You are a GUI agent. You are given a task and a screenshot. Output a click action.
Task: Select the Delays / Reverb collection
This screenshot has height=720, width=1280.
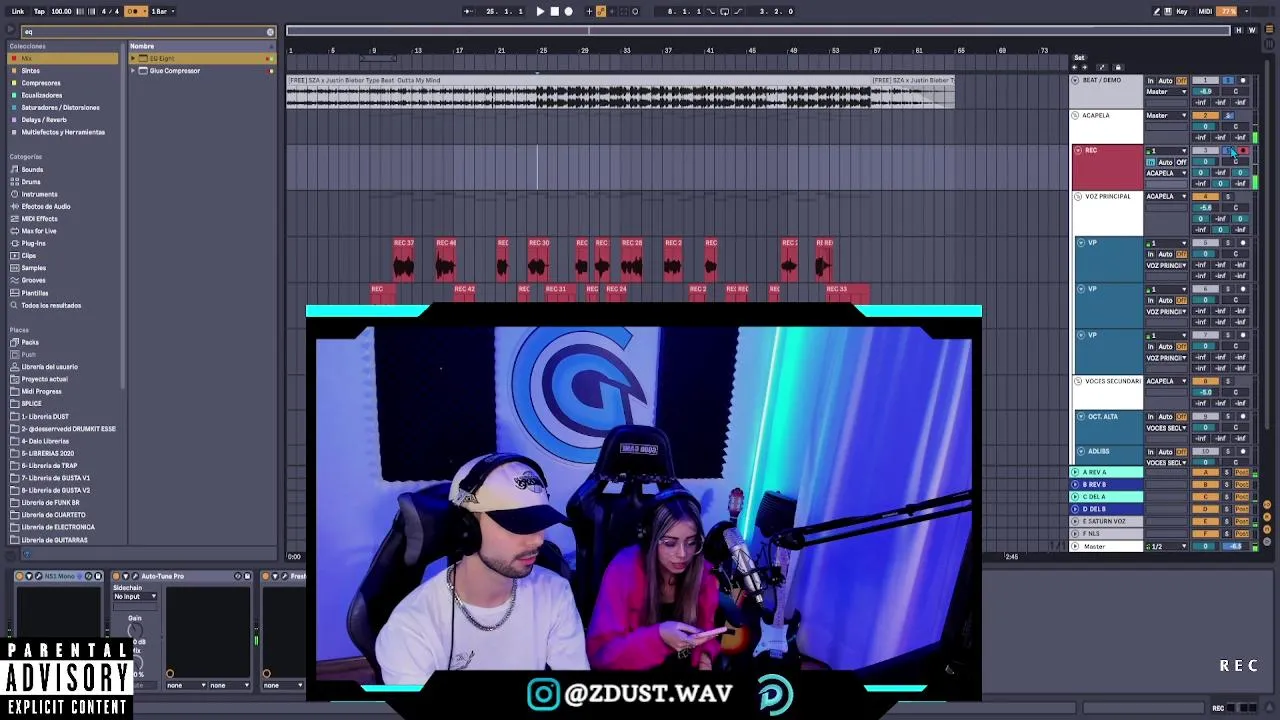coord(44,120)
